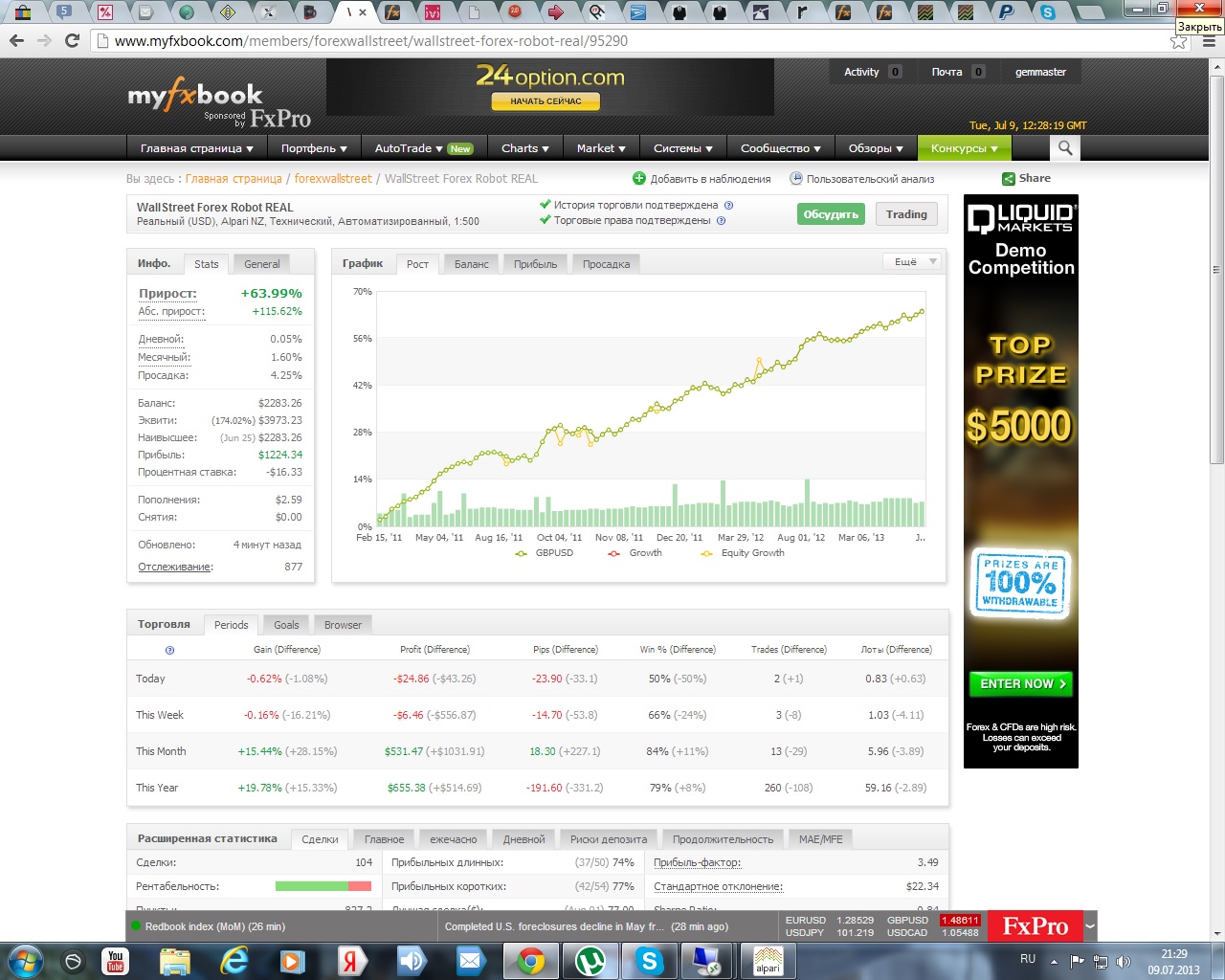Viewport: 1225px width, 980px height.
Task: Open Windows Start menu orb
Action: pos(25,960)
